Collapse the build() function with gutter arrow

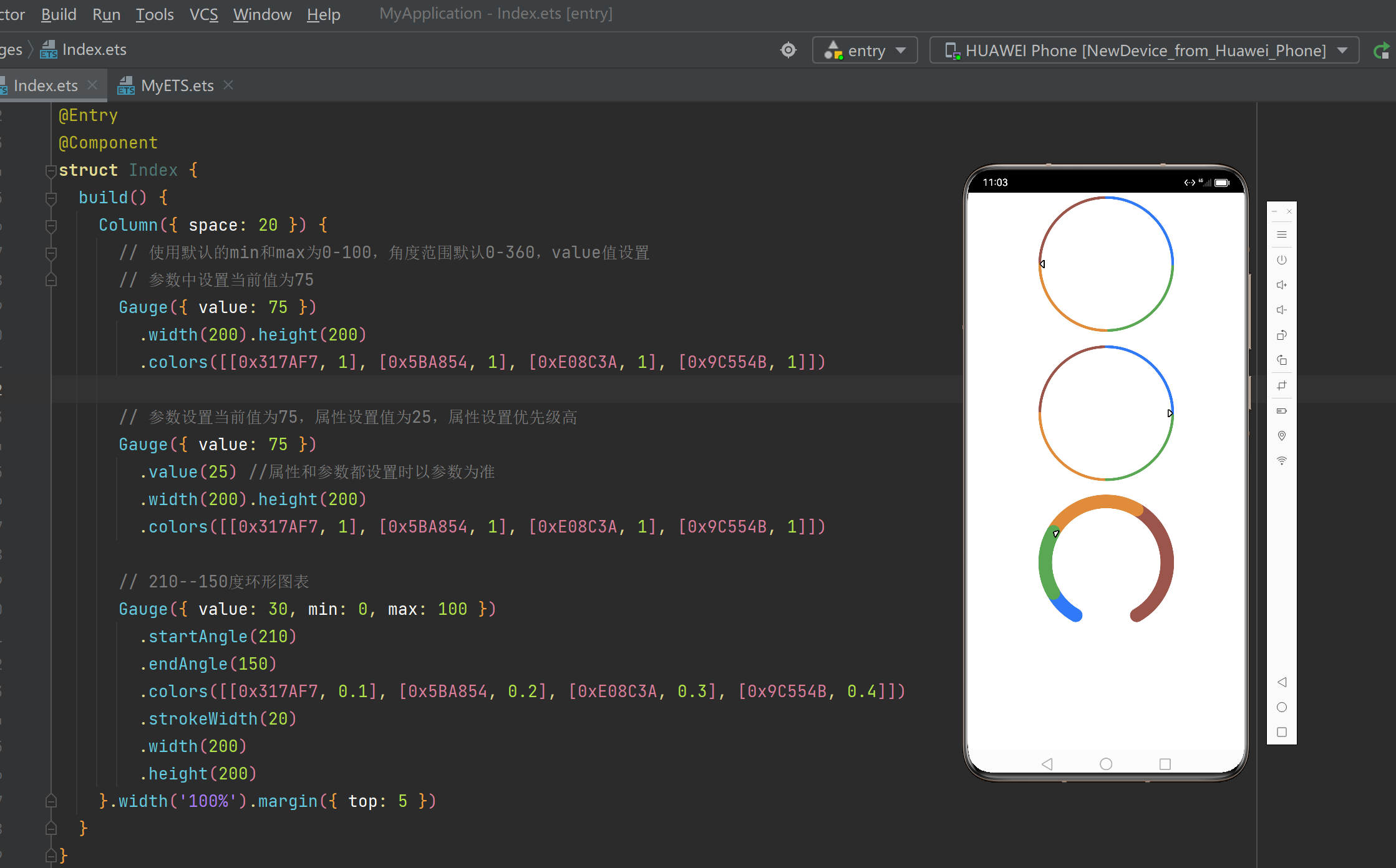[51, 198]
